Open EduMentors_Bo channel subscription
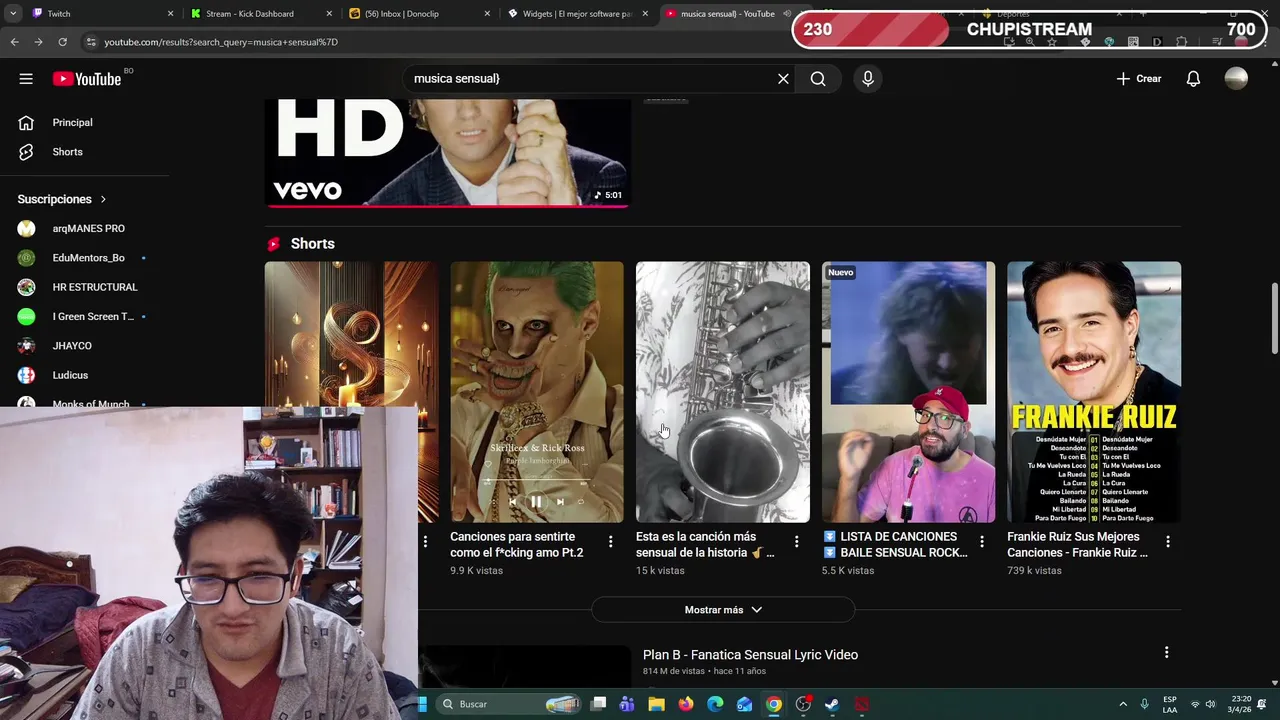The width and height of the screenshot is (1280, 720). (x=88, y=258)
